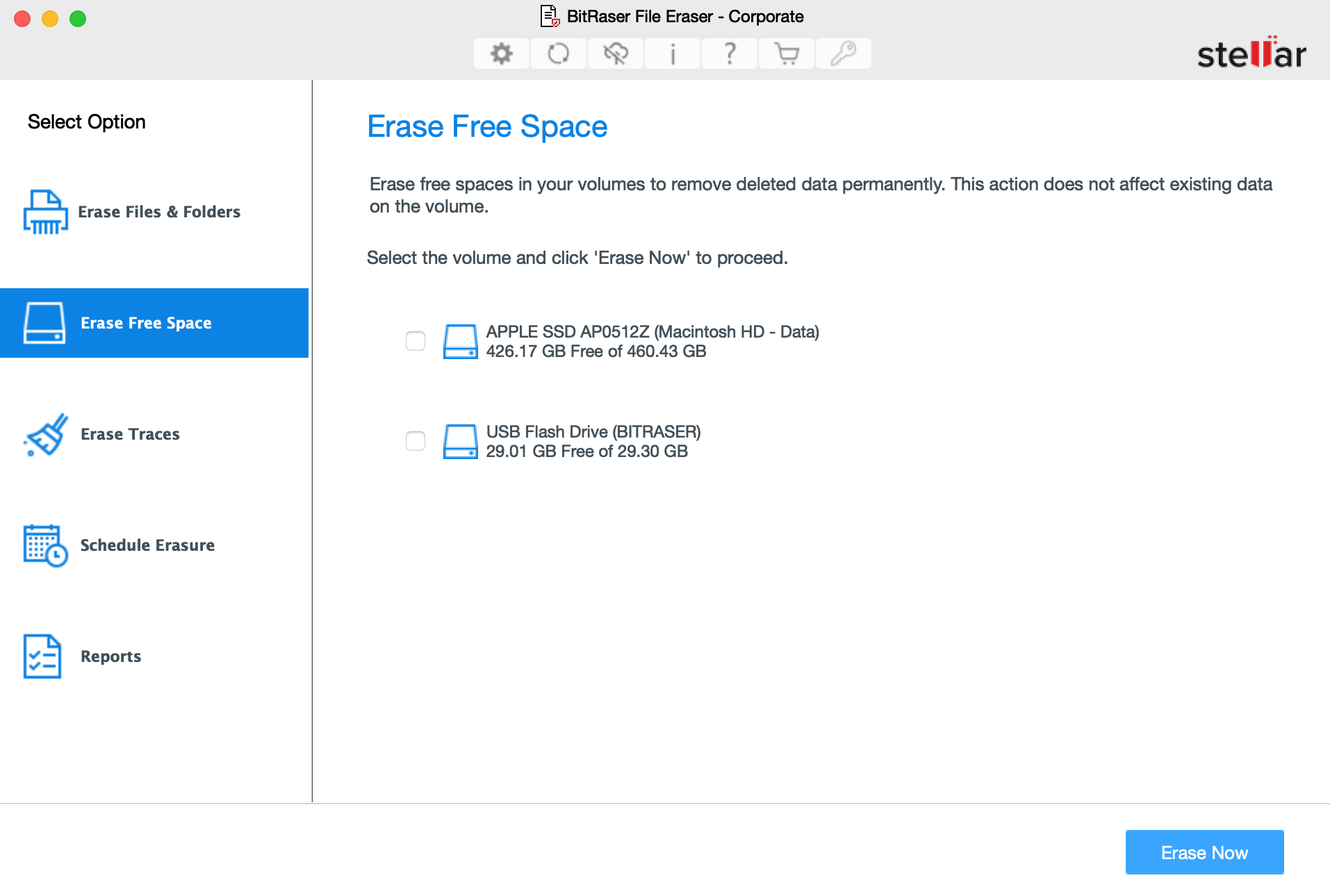Screen dimensions: 1330x896
Task: Click the Erase Now button
Action: click(x=1204, y=852)
